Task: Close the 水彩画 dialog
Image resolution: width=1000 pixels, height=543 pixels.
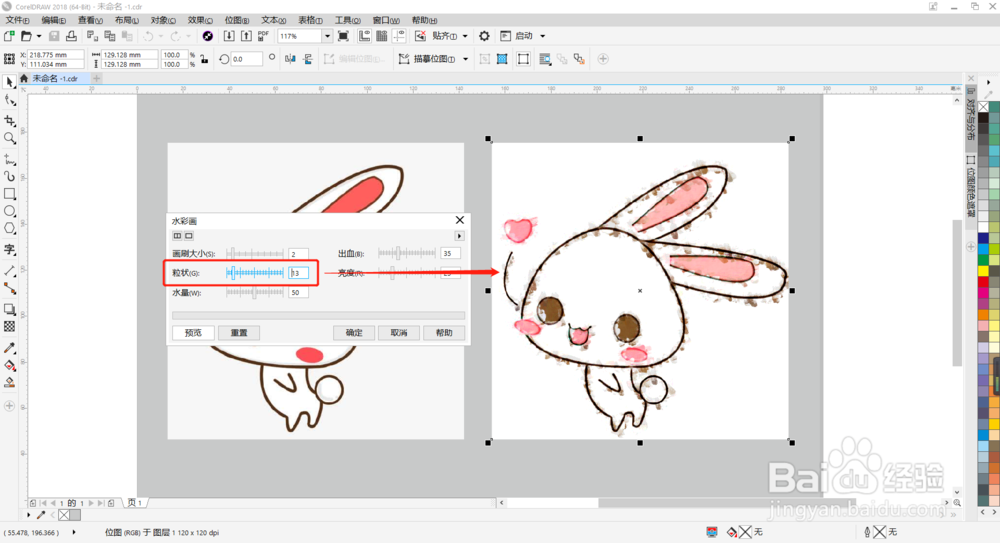Action: point(460,220)
